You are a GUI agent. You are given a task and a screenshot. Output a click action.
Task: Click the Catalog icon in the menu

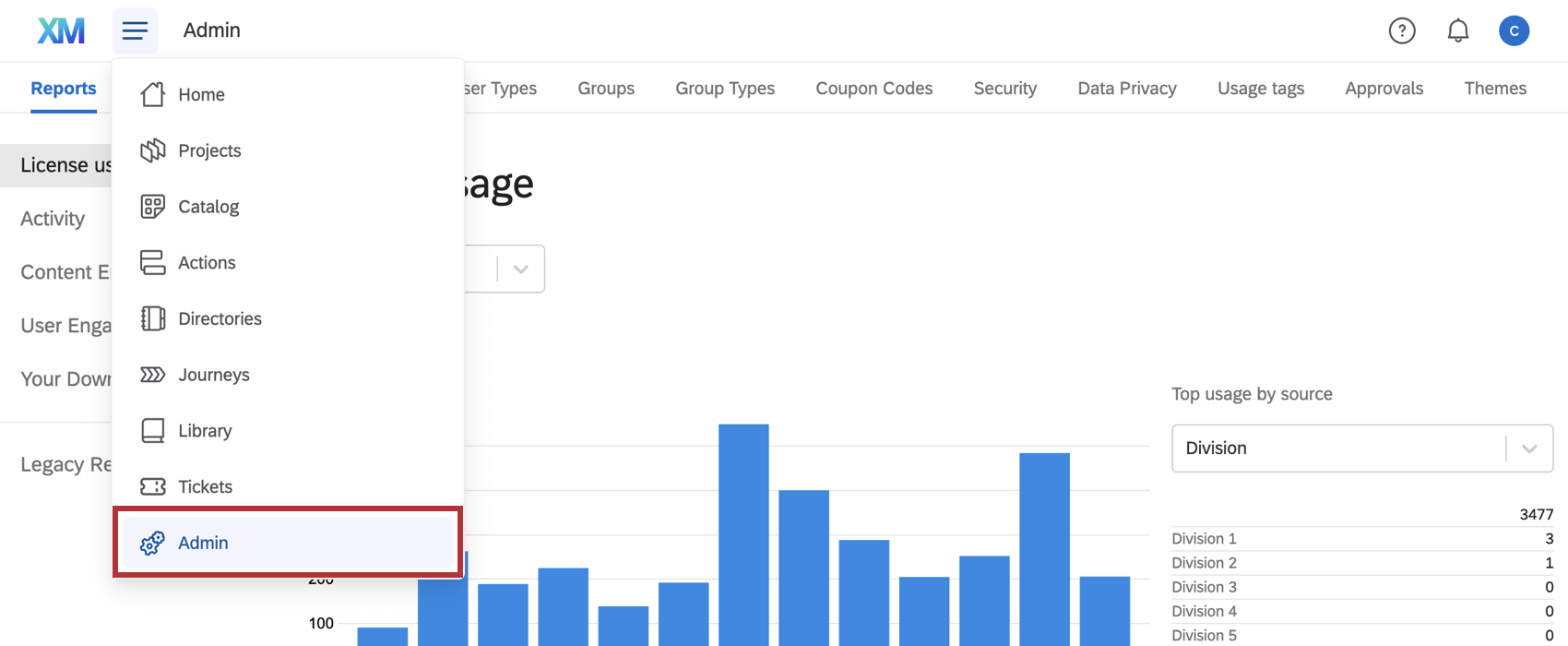pyautogui.click(x=152, y=207)
